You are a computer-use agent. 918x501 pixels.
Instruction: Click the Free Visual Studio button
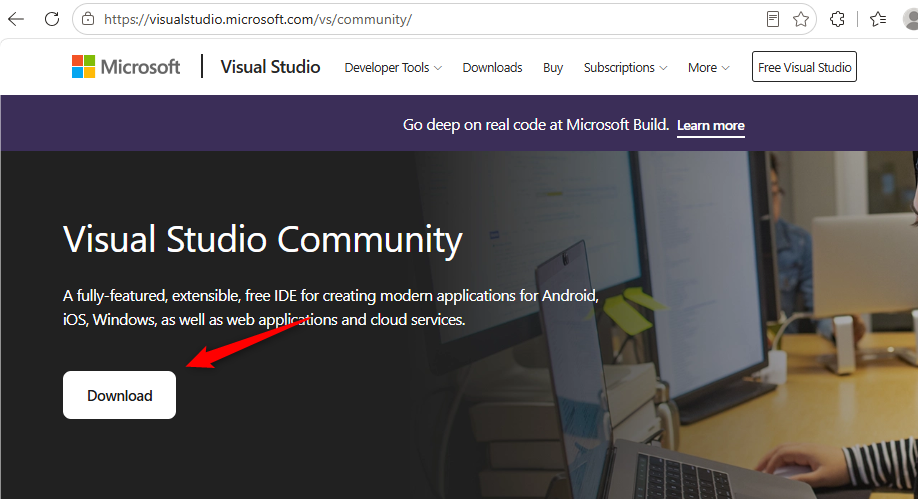(x=804, y=67)
